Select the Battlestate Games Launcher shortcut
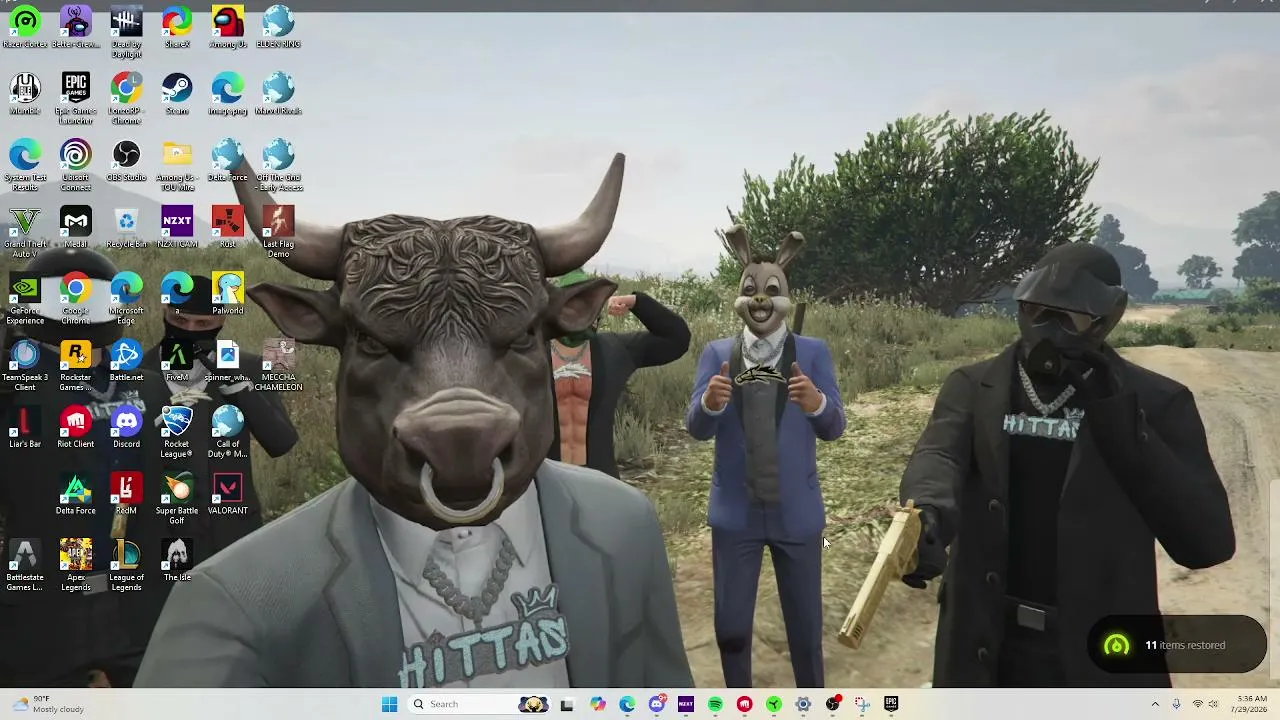 coord(25,566)
